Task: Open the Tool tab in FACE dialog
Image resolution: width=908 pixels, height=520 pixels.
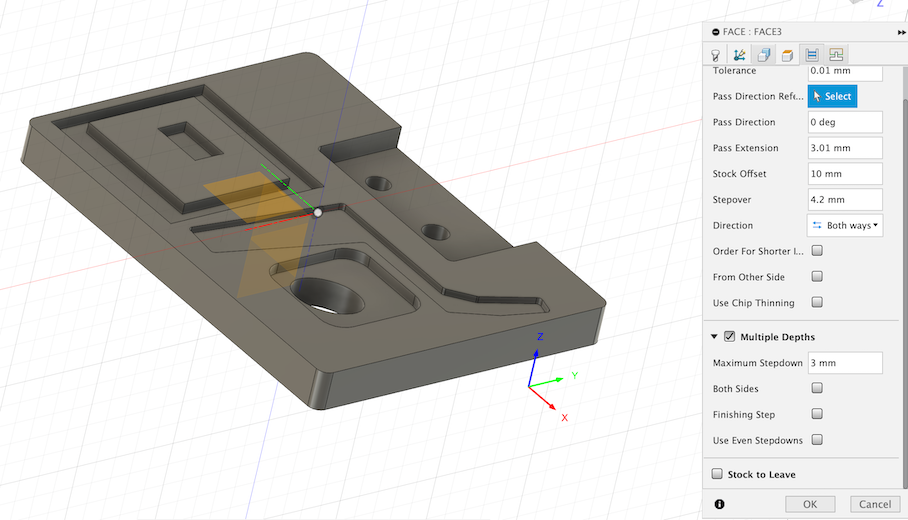Action: pos(716,55)
